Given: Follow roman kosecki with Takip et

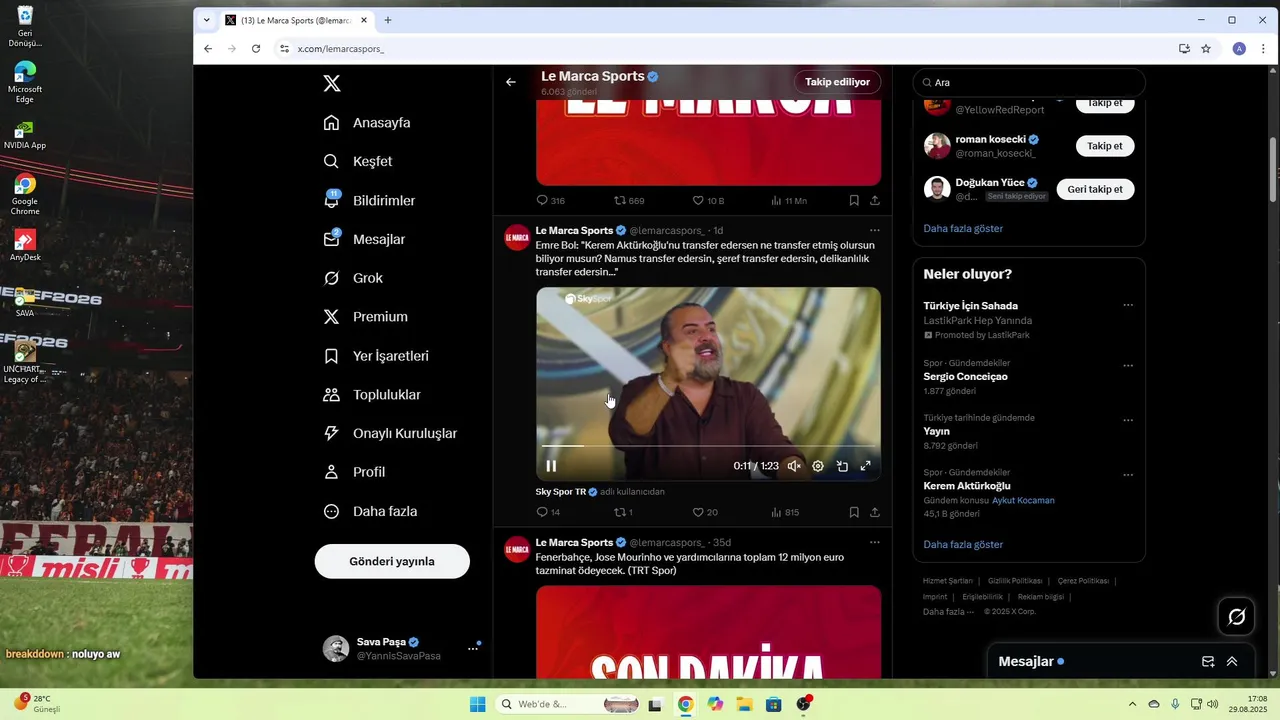Looking at the screenshot, I should point(1105,146).
